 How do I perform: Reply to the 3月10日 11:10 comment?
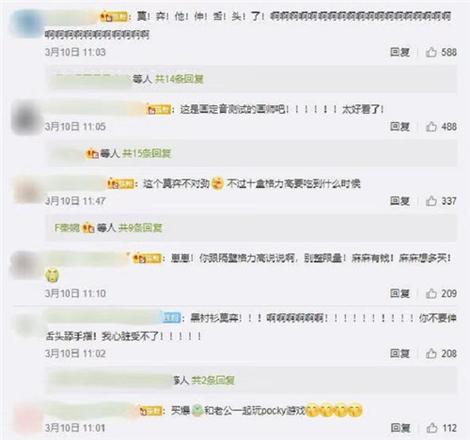400,293
